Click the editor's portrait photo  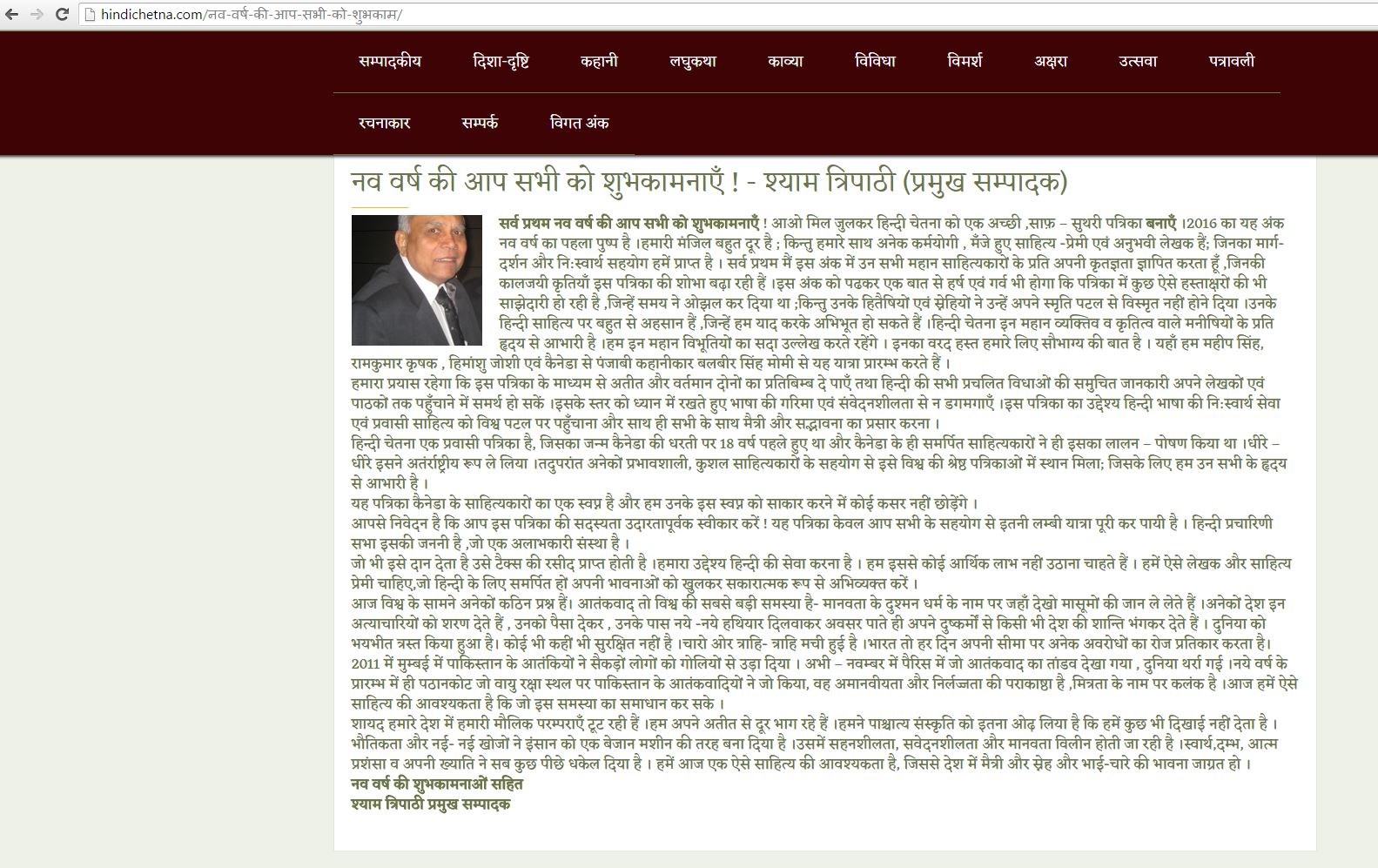[x=417, y=279]
